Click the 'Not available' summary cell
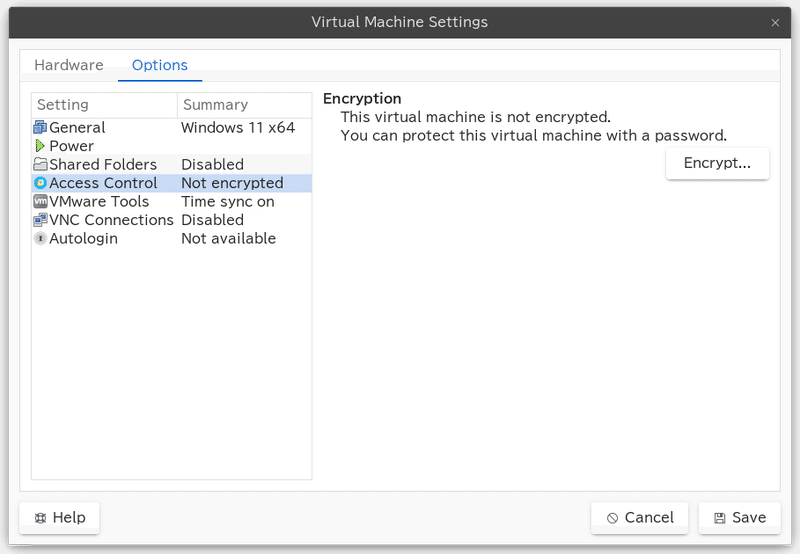Screen dimensions: 800x554 tap(229, 238)
